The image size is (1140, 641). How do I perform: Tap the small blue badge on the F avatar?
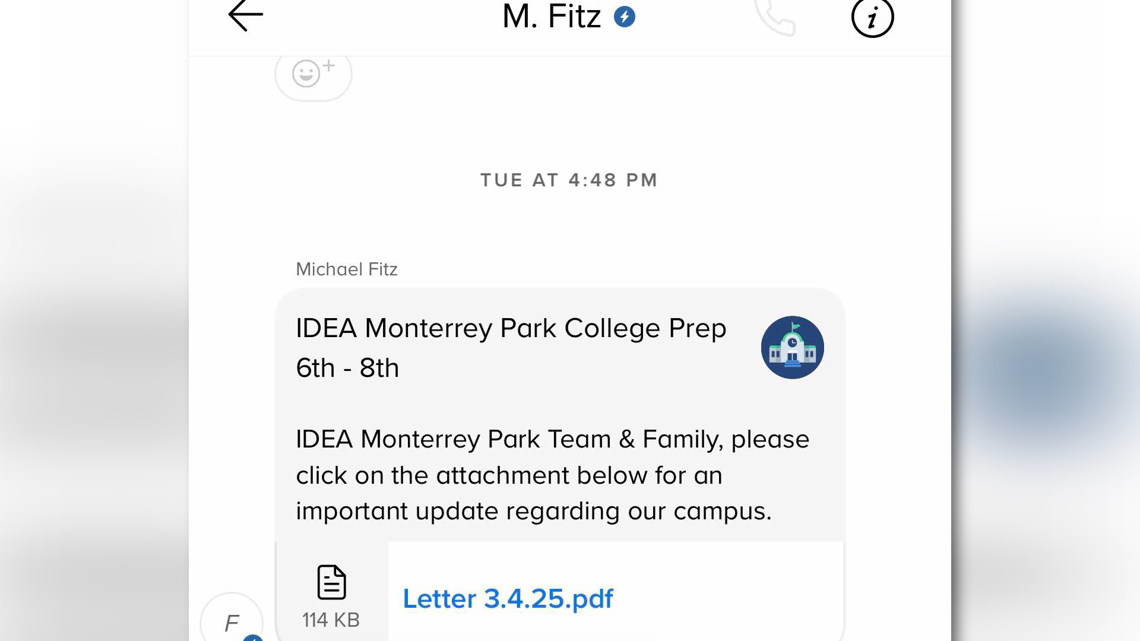click(x=252, y=637)
